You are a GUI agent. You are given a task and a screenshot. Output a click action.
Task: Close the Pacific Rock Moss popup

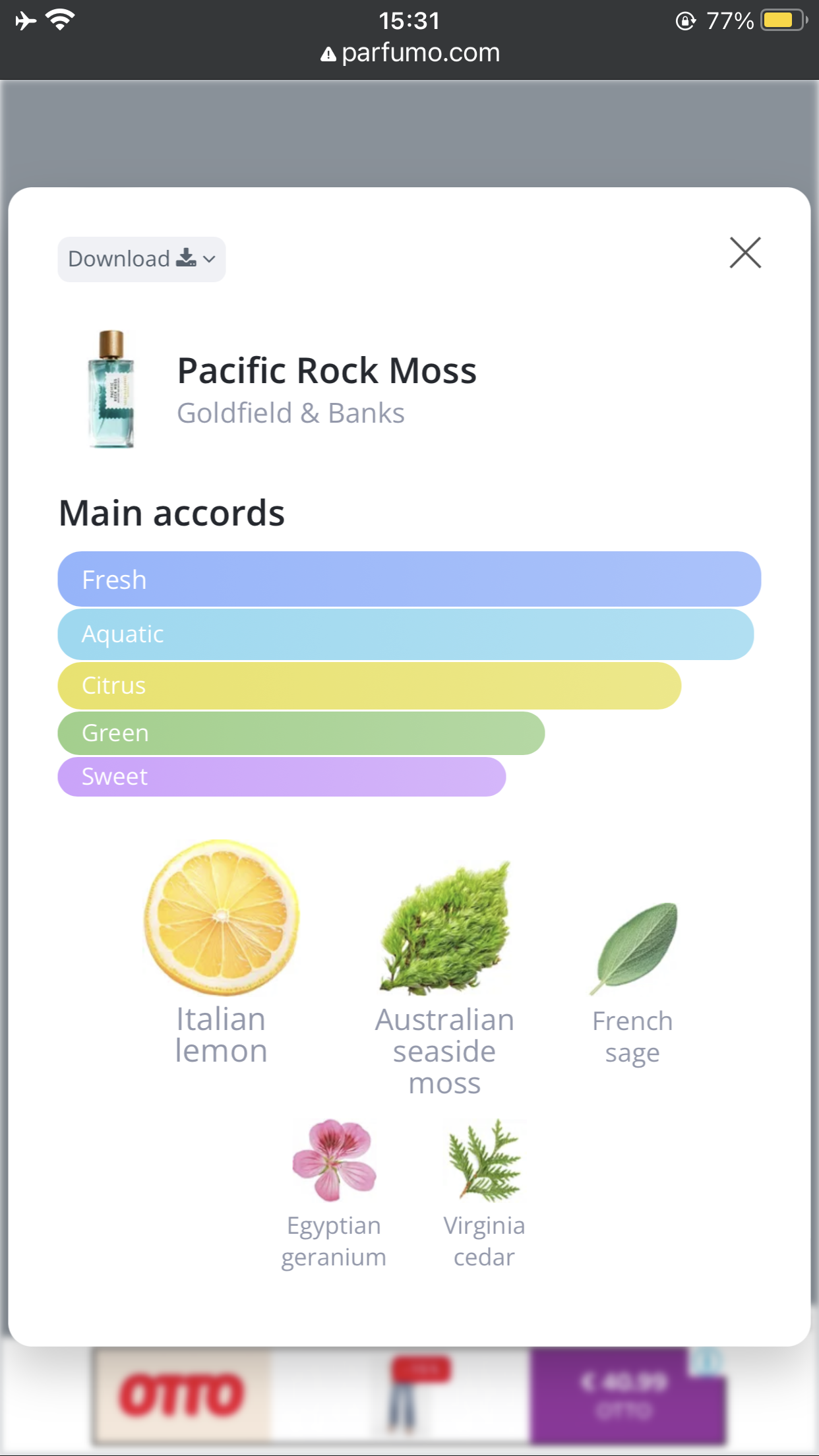point(745,253)
